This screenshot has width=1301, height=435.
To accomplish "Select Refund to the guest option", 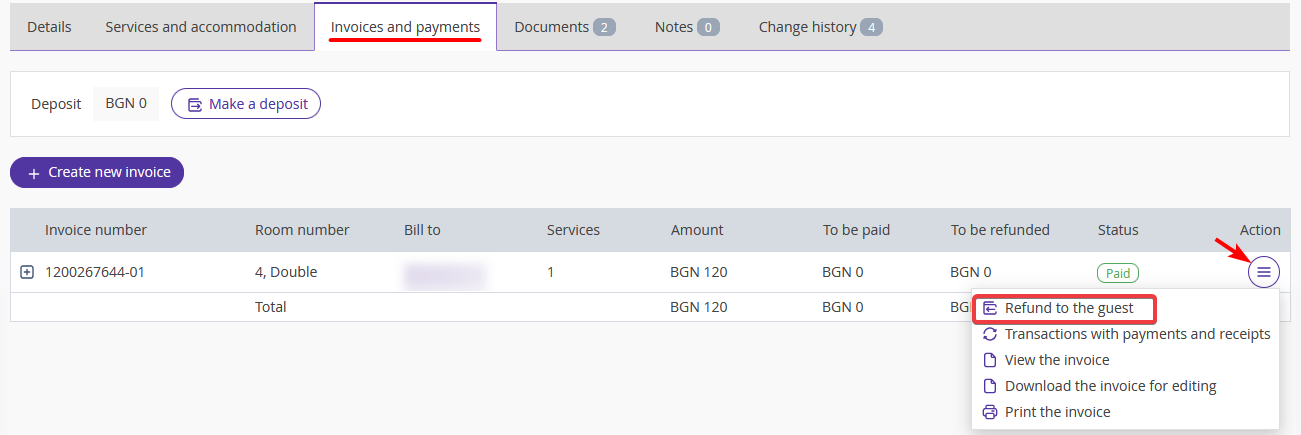I will (x=1069, y=308).
